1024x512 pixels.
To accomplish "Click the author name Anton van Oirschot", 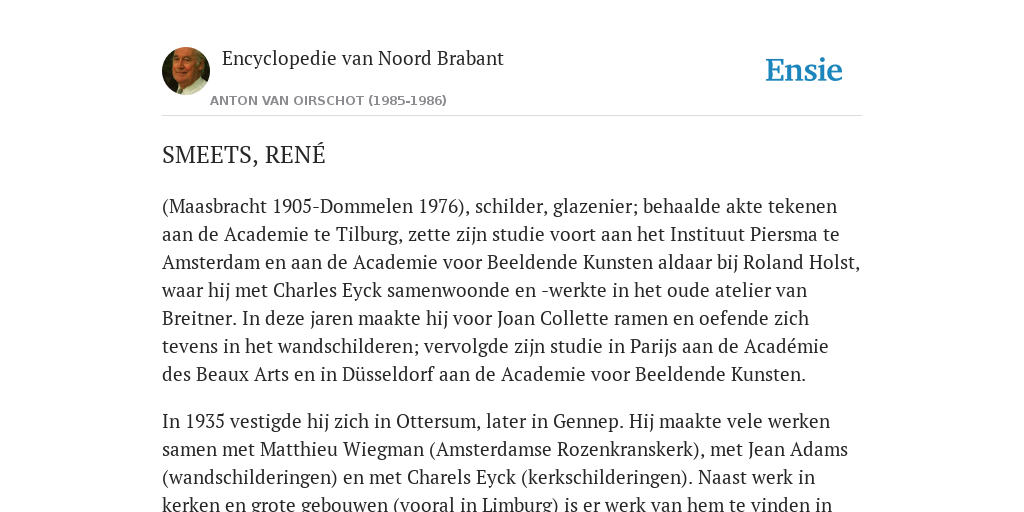I will pos(328,101).
